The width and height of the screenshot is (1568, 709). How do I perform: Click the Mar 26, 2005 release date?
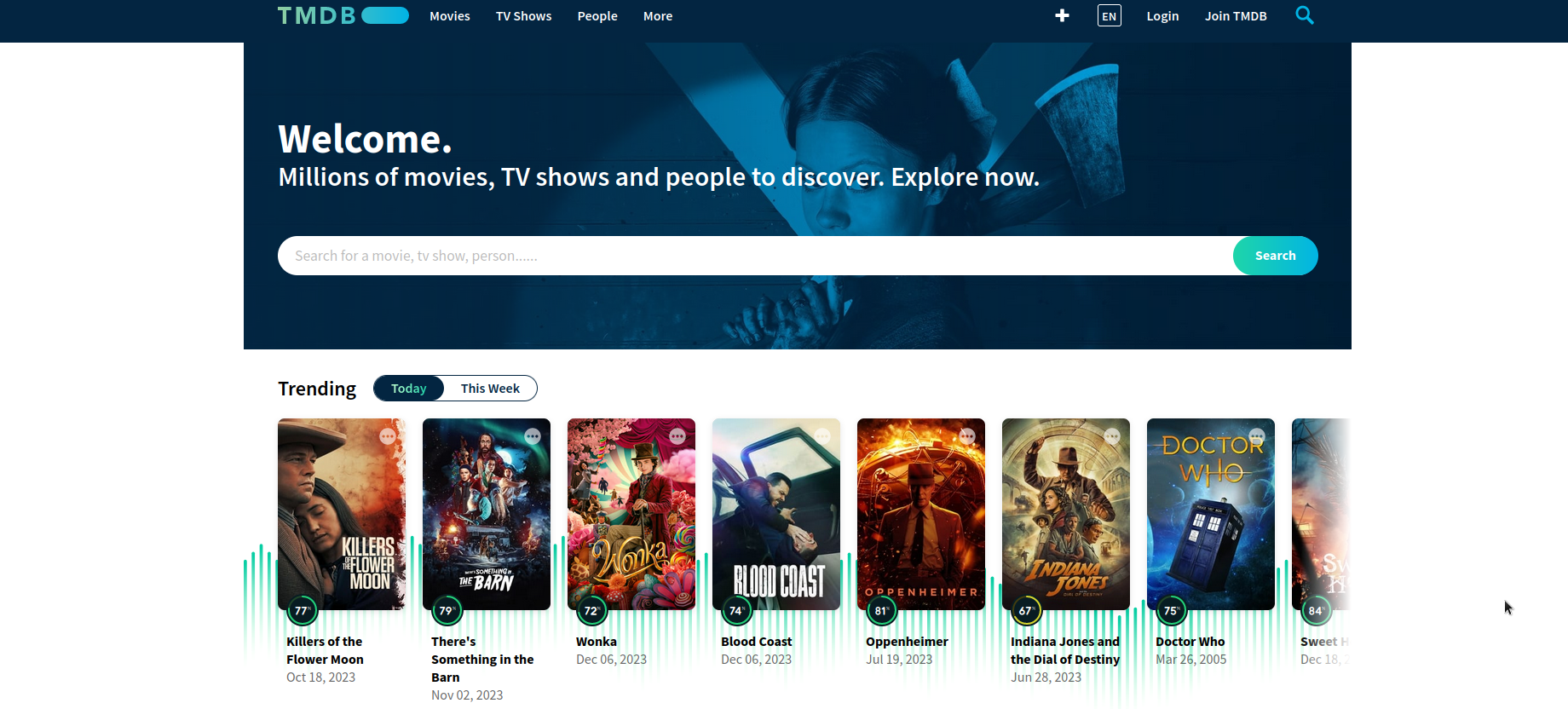click(x=1190, y=660)
